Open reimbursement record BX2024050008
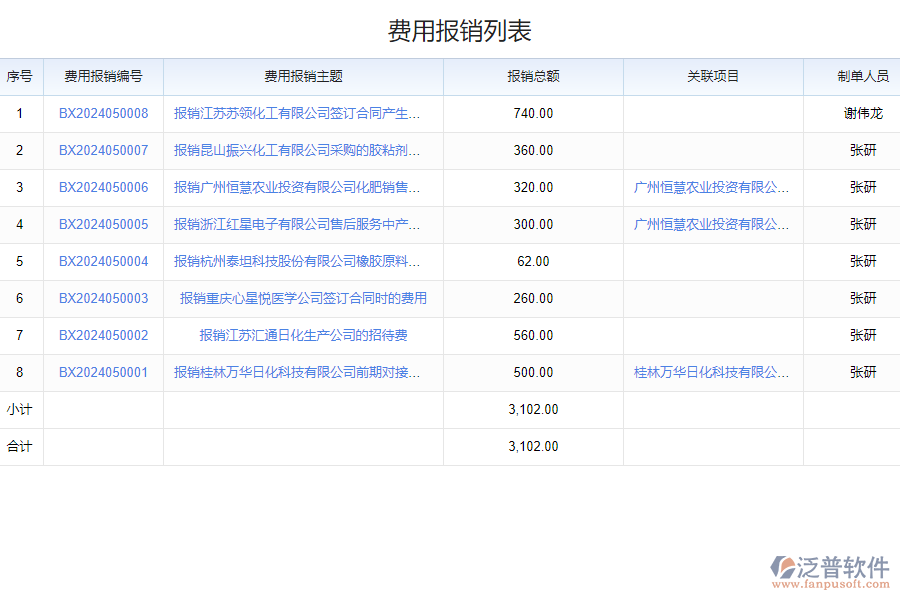 (x=104, y=113)
